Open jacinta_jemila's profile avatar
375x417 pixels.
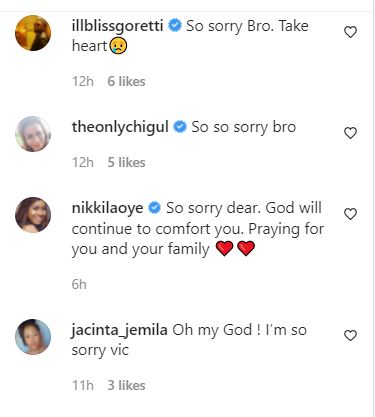click(33, 337)
